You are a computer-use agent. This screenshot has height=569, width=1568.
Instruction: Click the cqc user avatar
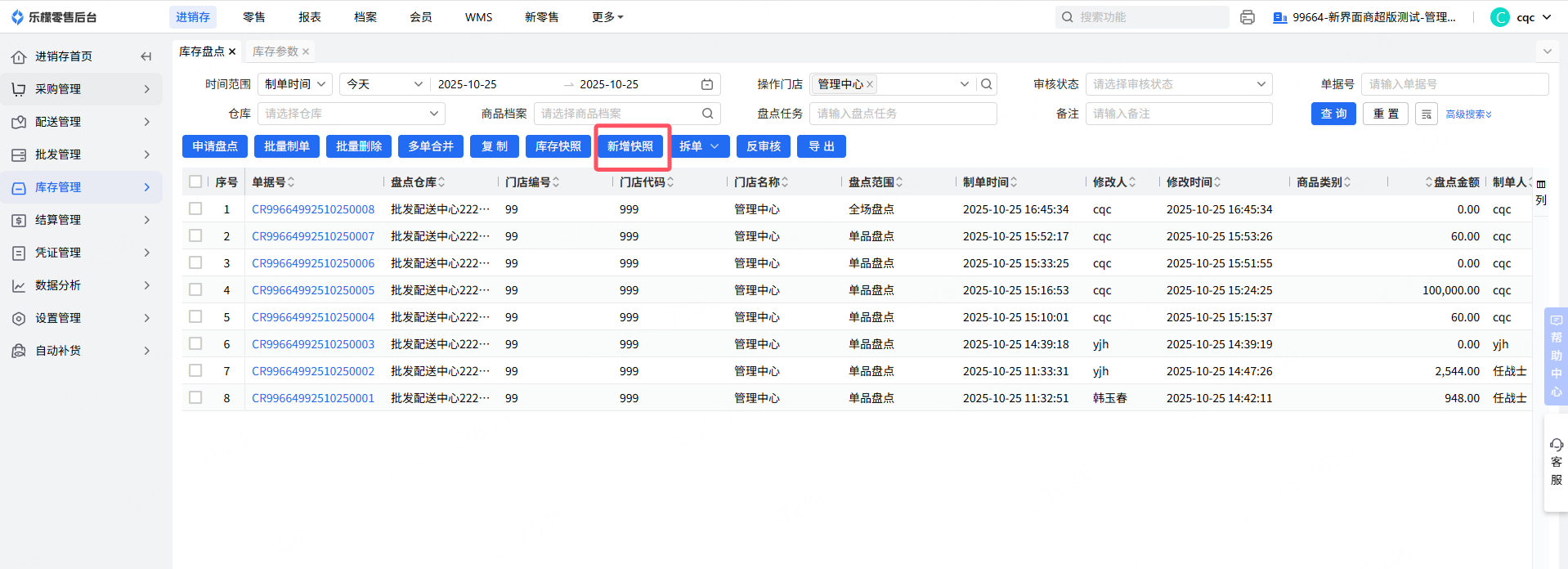1500,17
